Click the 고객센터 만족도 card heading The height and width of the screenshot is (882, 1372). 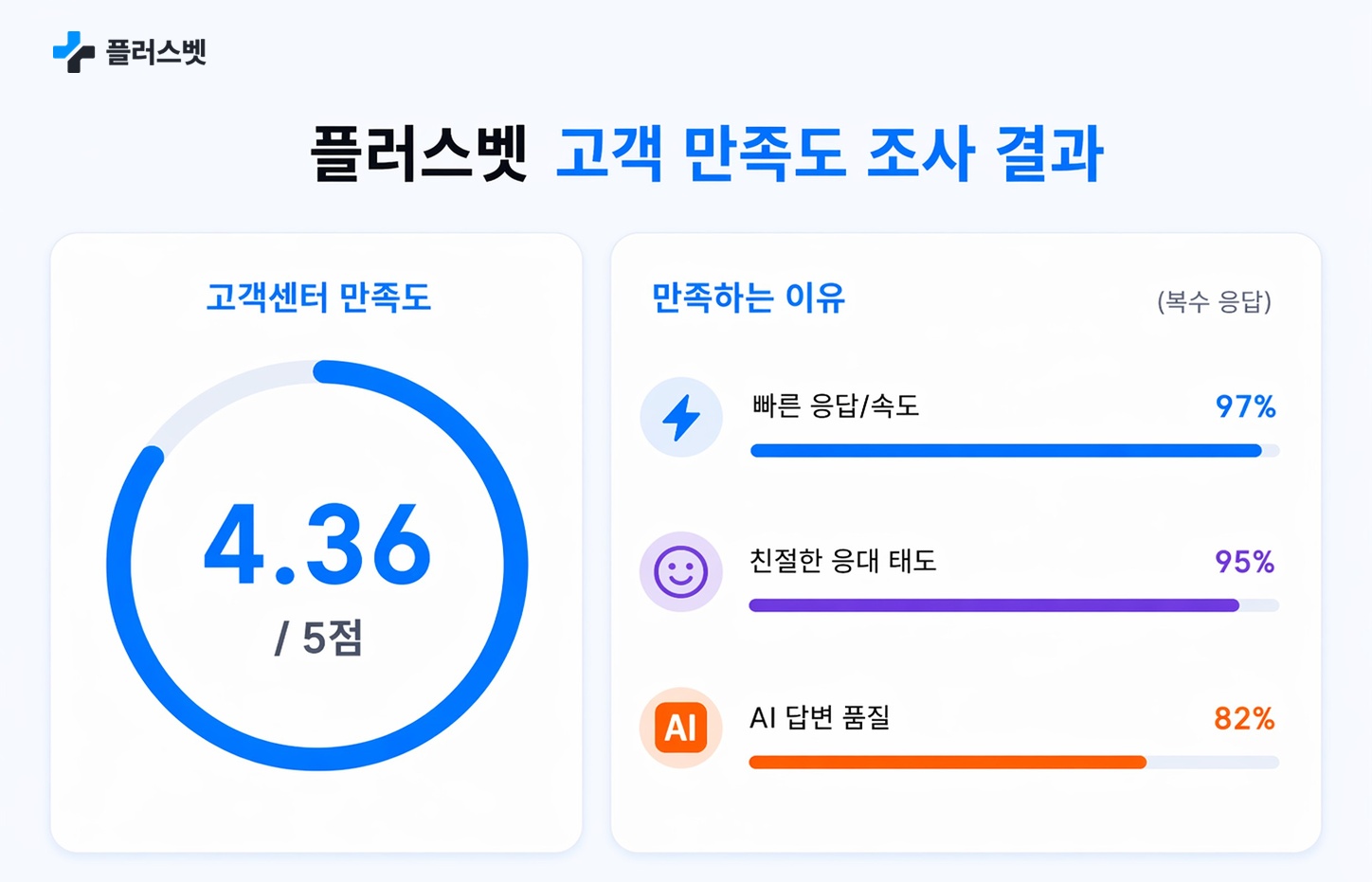tap(318, 297)
